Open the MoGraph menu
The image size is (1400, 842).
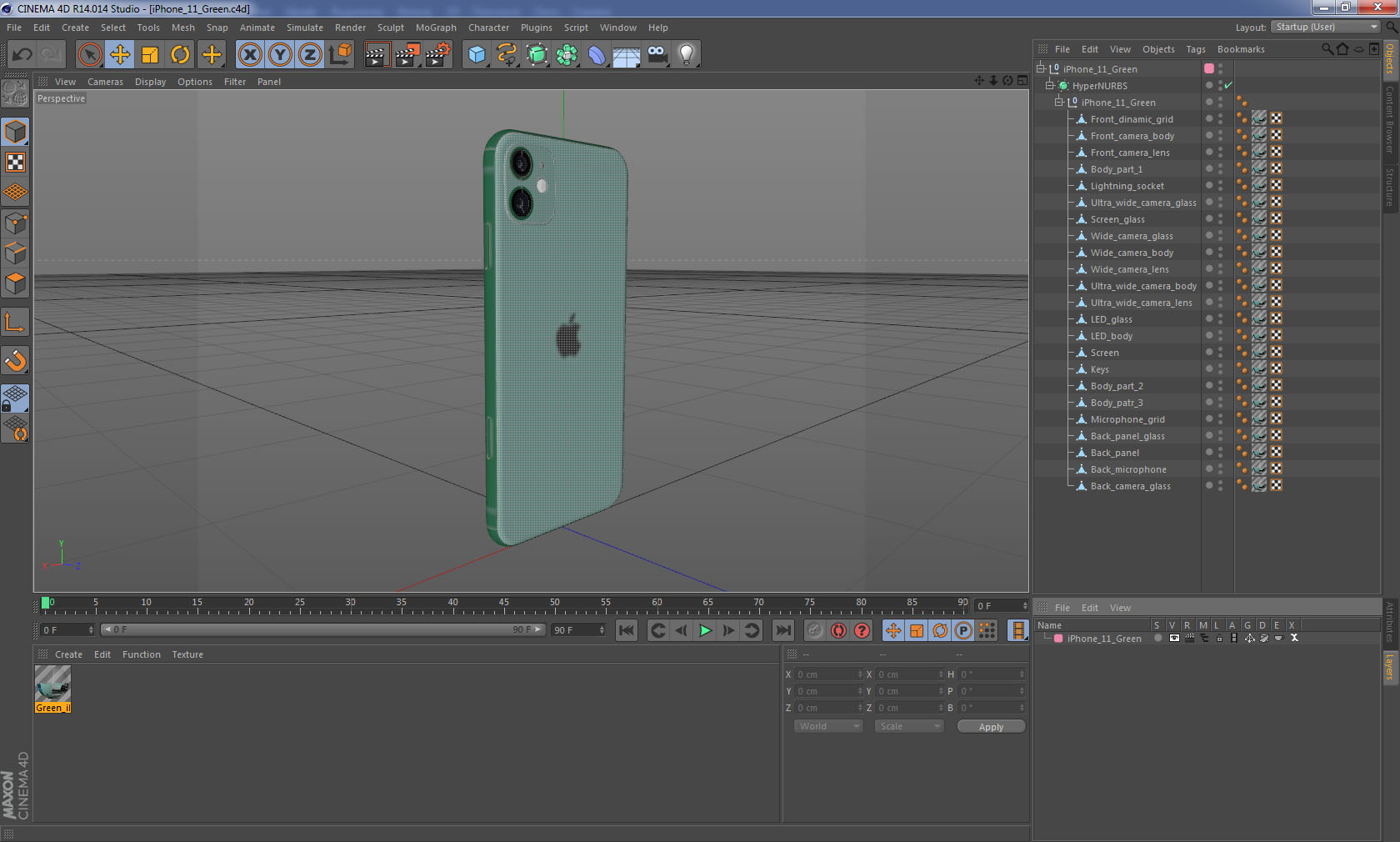436,28
